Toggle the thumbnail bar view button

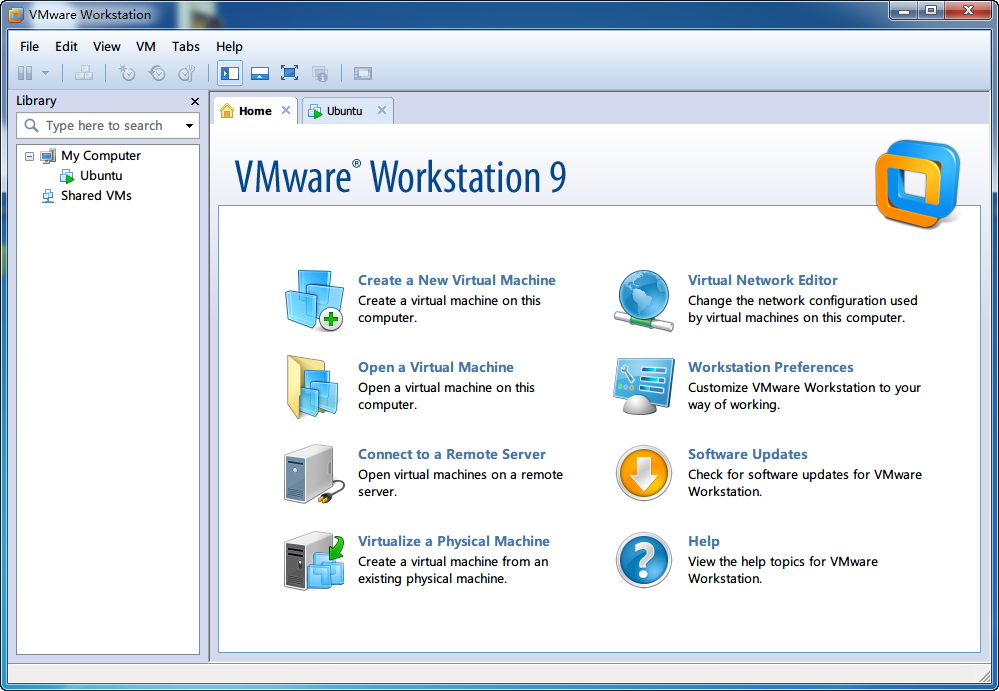260,73
